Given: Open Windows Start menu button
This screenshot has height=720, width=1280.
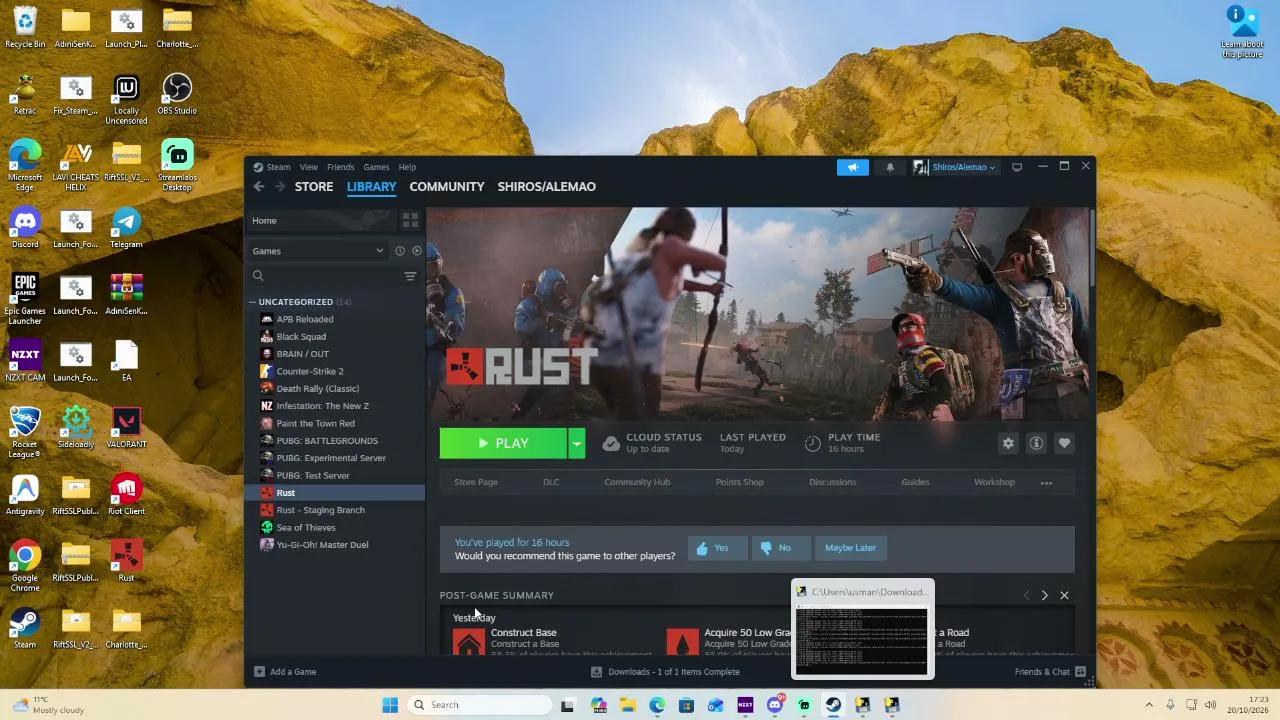Looking at the screenshot, I should pyautogui.click(x=390, y=705).
